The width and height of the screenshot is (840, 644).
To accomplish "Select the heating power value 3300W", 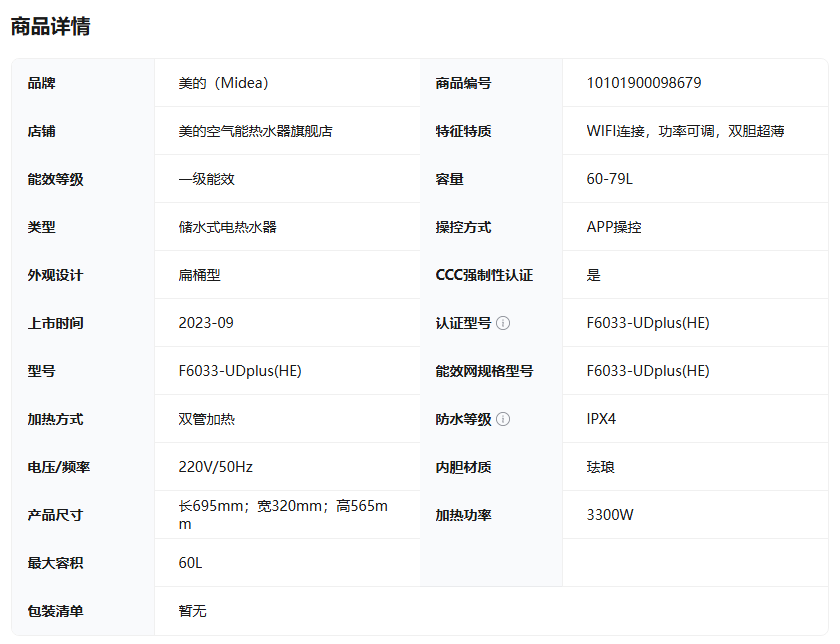I will coord(610,515).
